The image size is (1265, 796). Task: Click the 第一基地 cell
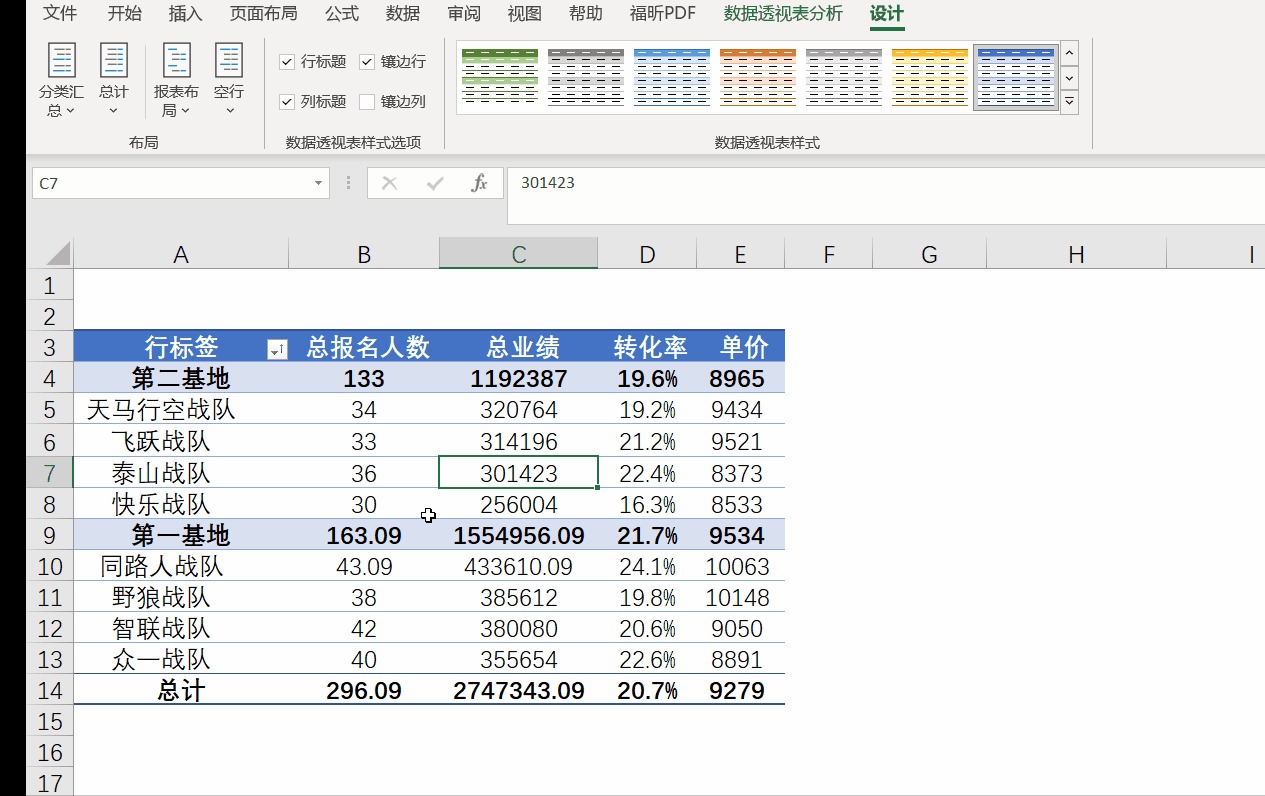pos(181,535)
